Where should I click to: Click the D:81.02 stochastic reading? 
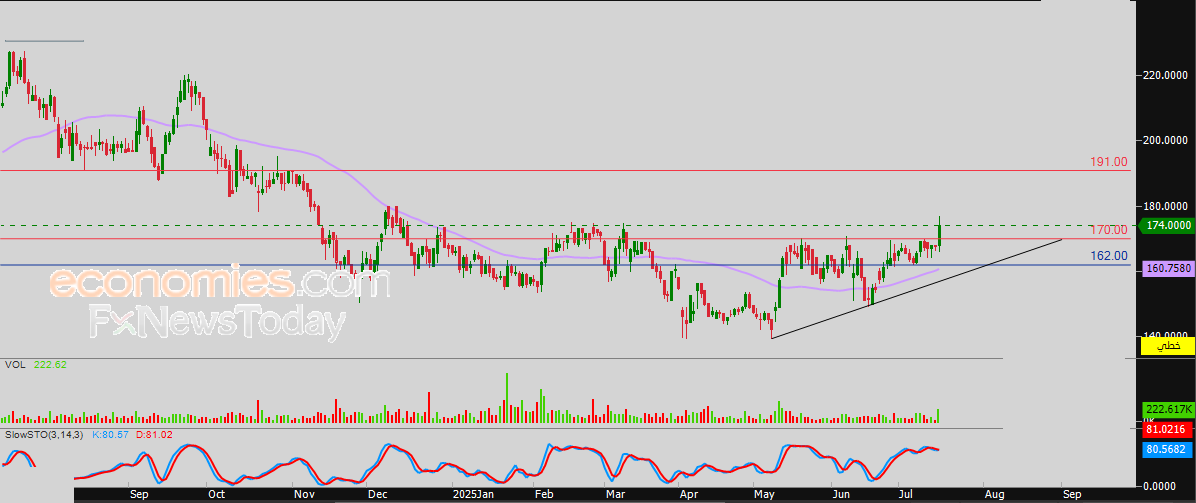[x=152, y=434]
